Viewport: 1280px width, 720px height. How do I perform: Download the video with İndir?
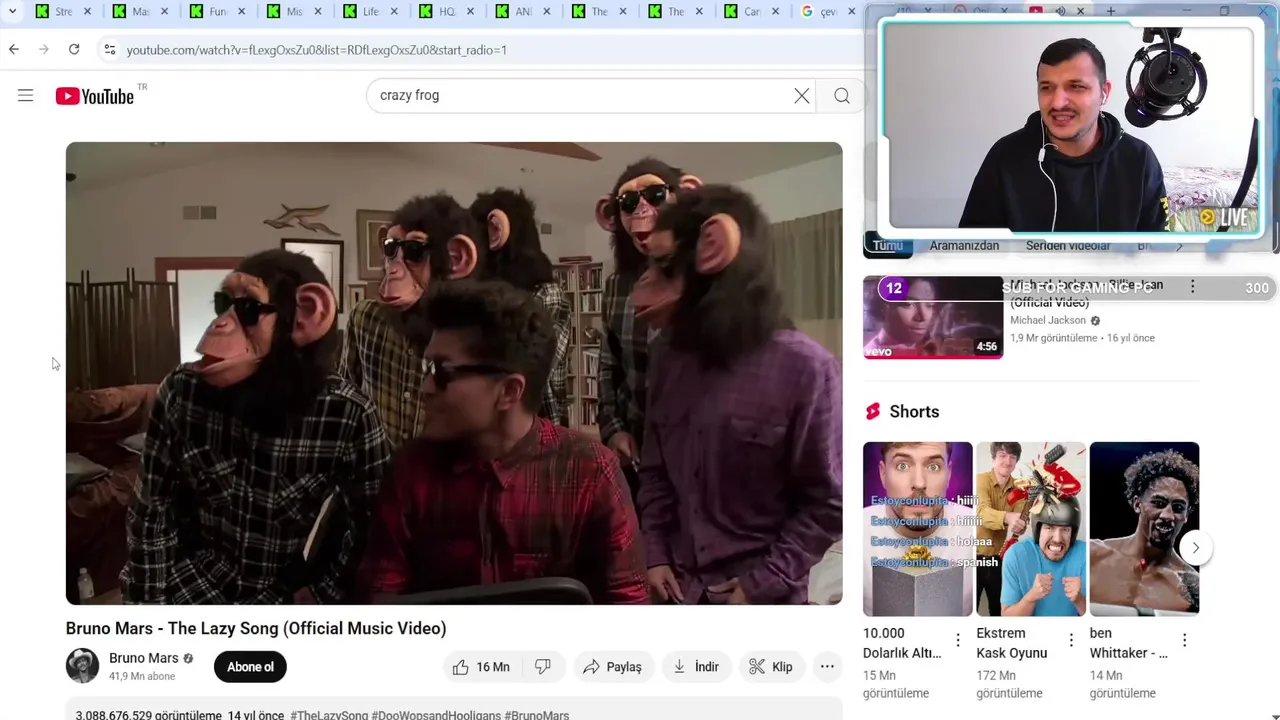click(x=696, y=667)
